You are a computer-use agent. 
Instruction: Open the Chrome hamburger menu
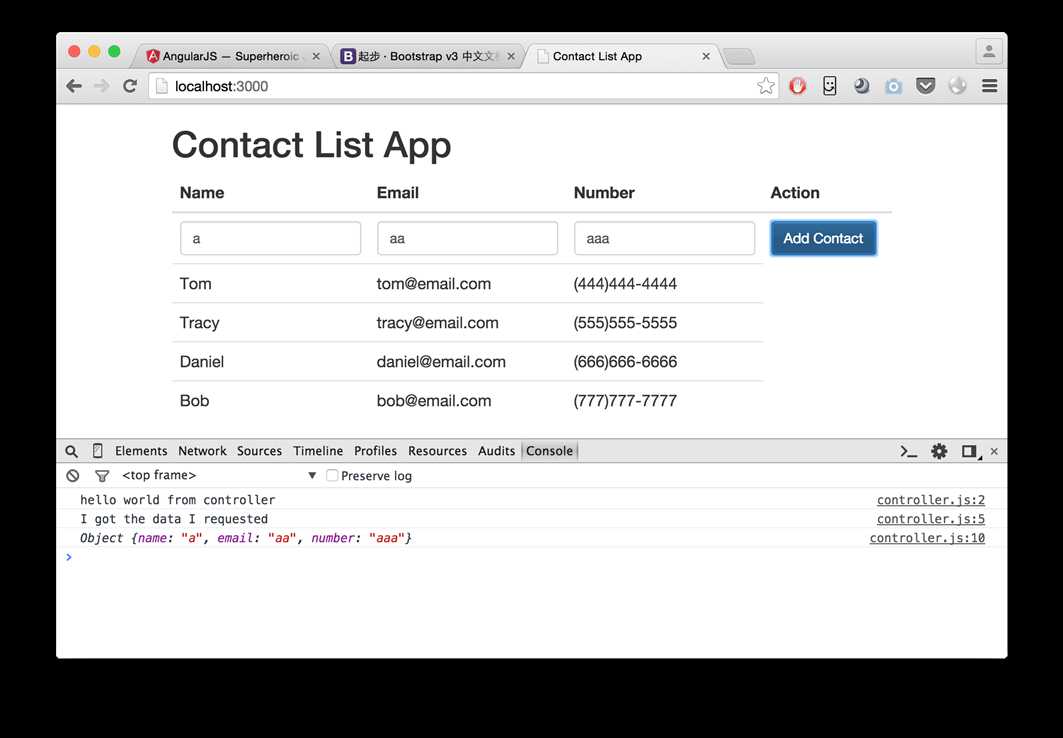pos(990,86)
